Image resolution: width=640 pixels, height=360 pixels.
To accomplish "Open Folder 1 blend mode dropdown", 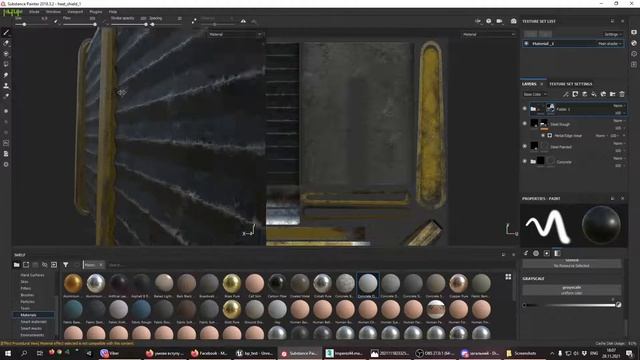I will point(619,106).
